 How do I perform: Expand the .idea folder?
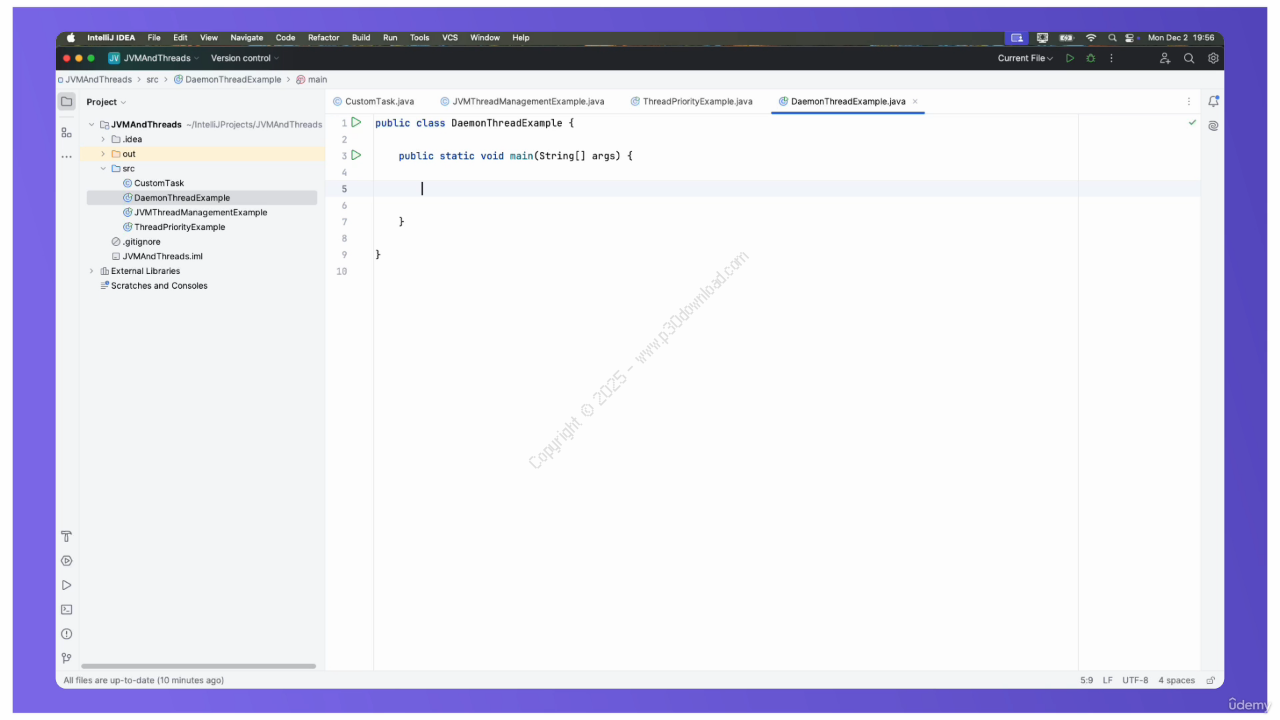pos(103,139)
